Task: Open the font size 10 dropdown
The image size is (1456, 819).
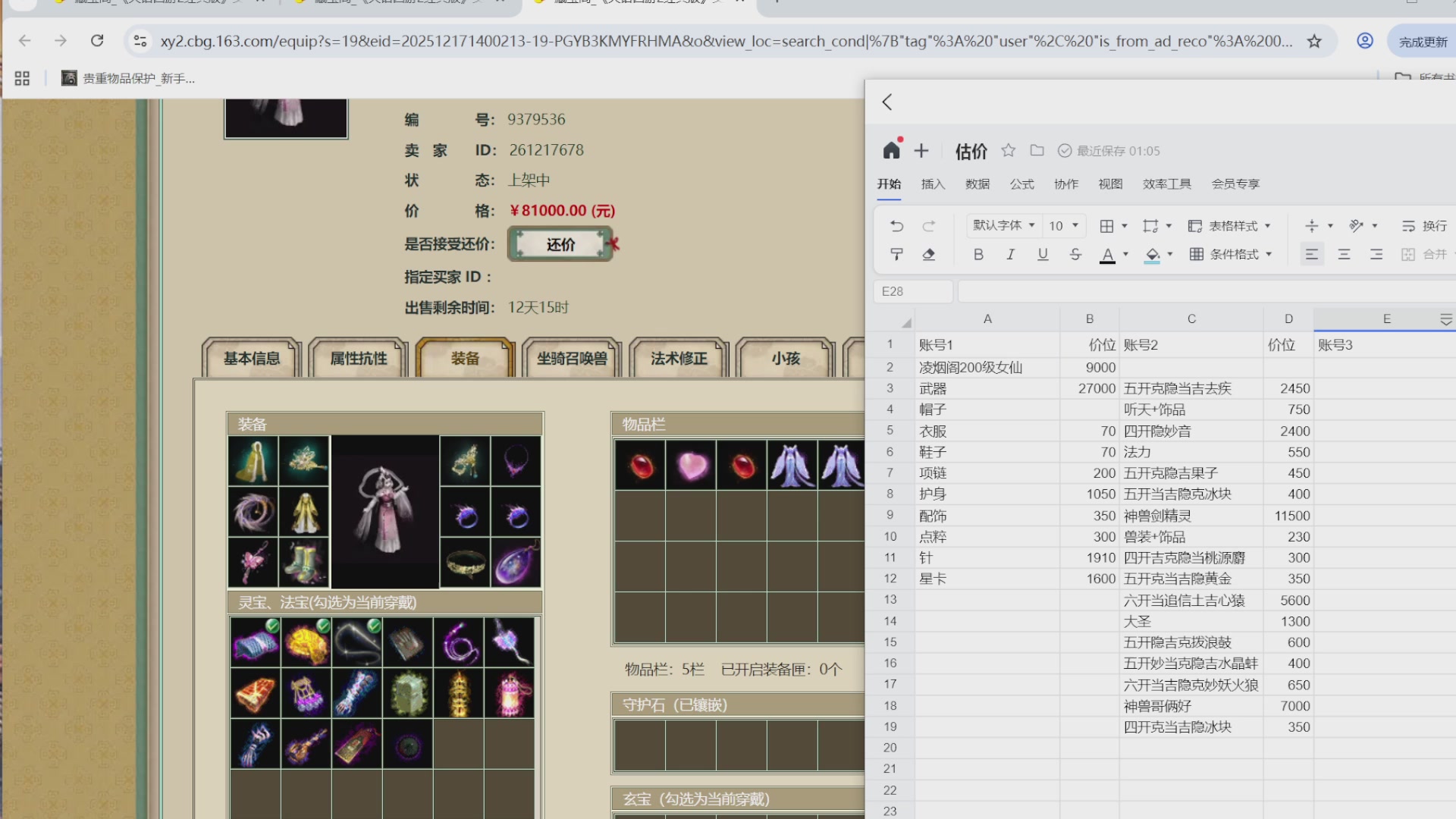Action: pyautogui.click(x=1063, y=225)
